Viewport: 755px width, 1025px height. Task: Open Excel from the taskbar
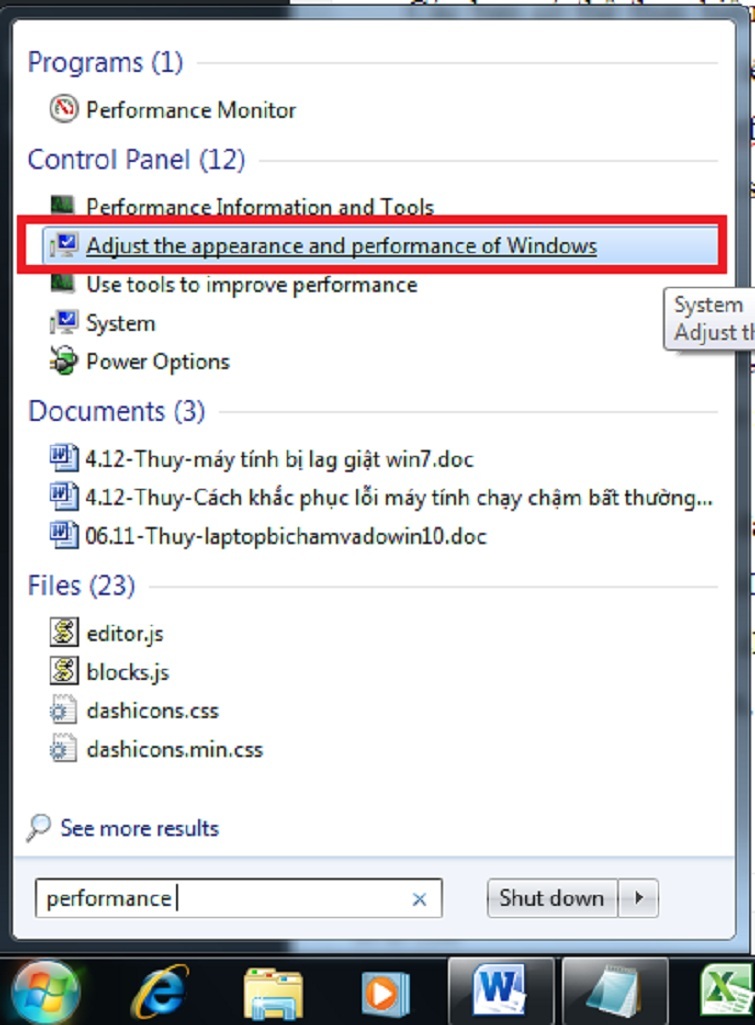726,992
